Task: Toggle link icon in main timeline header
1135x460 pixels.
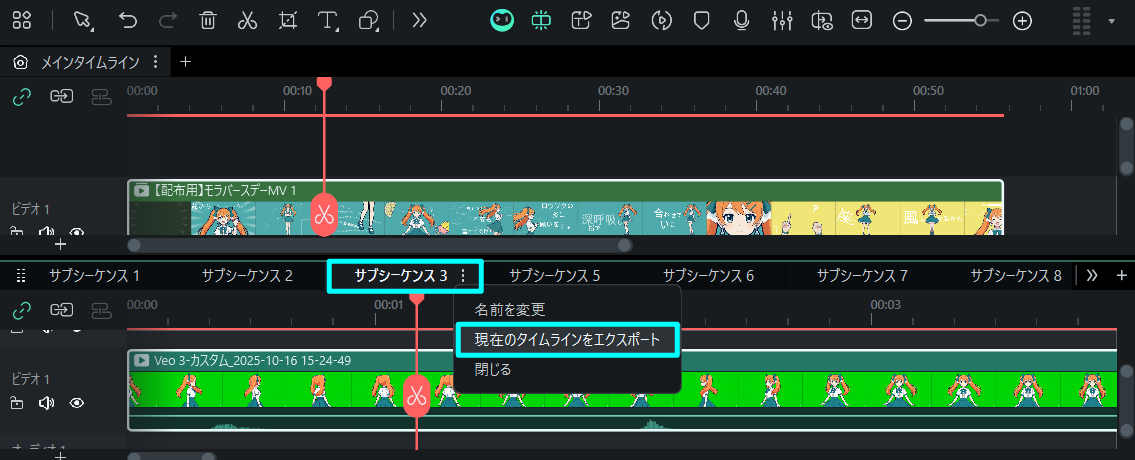Action: pyautogui.click(x=22, y=96)
